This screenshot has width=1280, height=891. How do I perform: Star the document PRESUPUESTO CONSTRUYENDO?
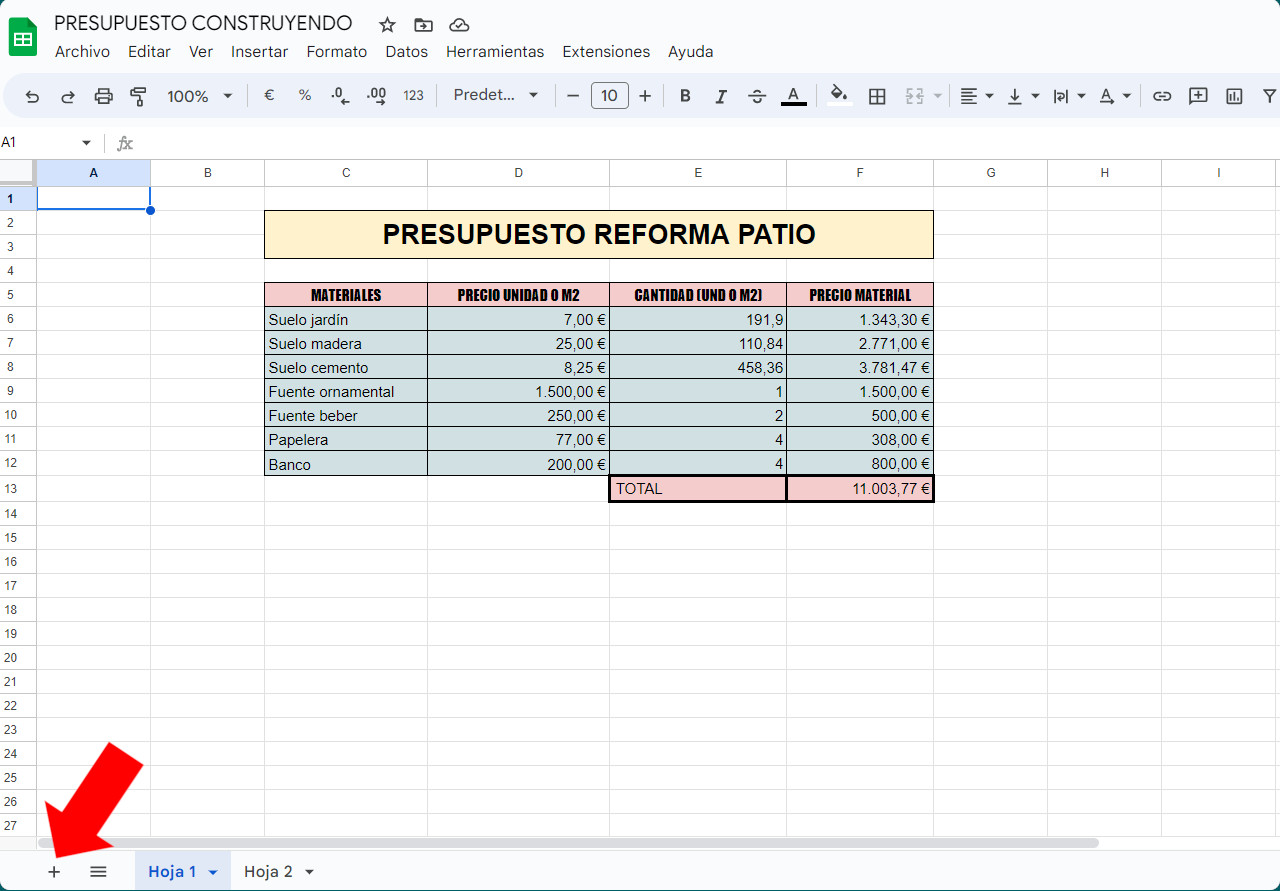[x=387, y=25]
